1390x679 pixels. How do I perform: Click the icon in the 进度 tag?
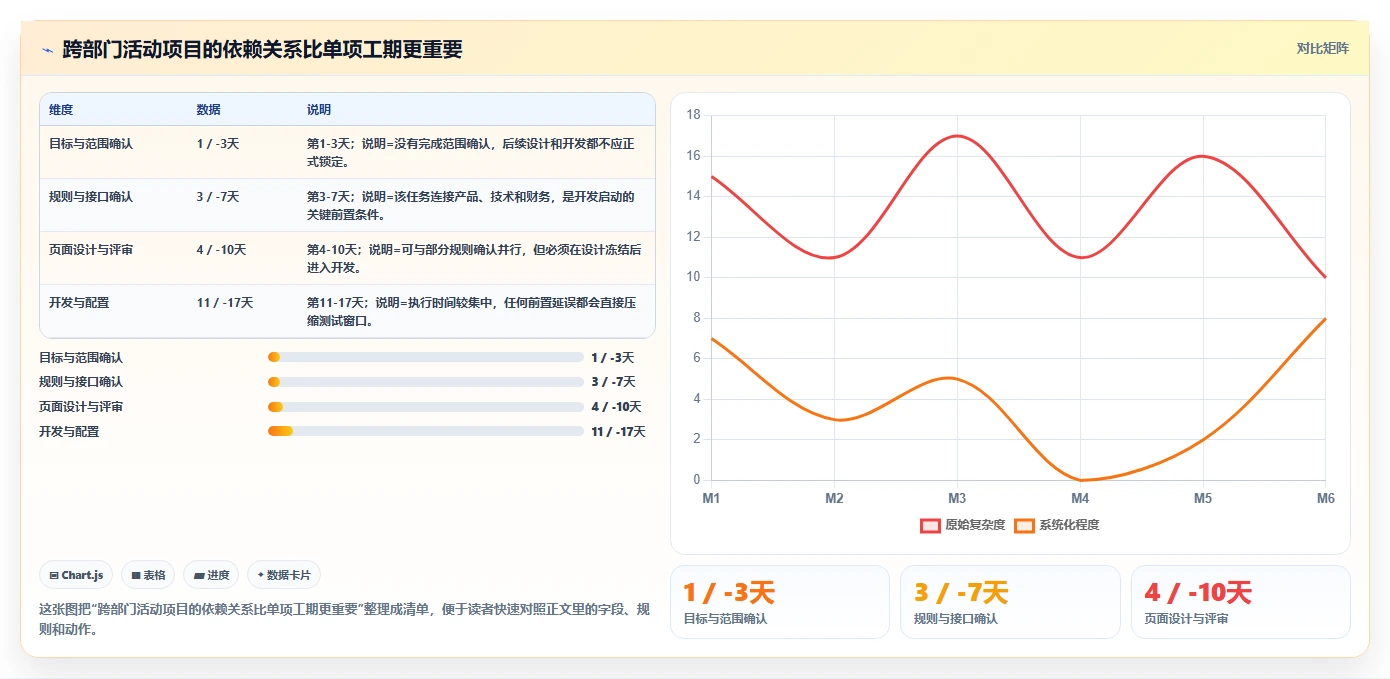point(199,575)
